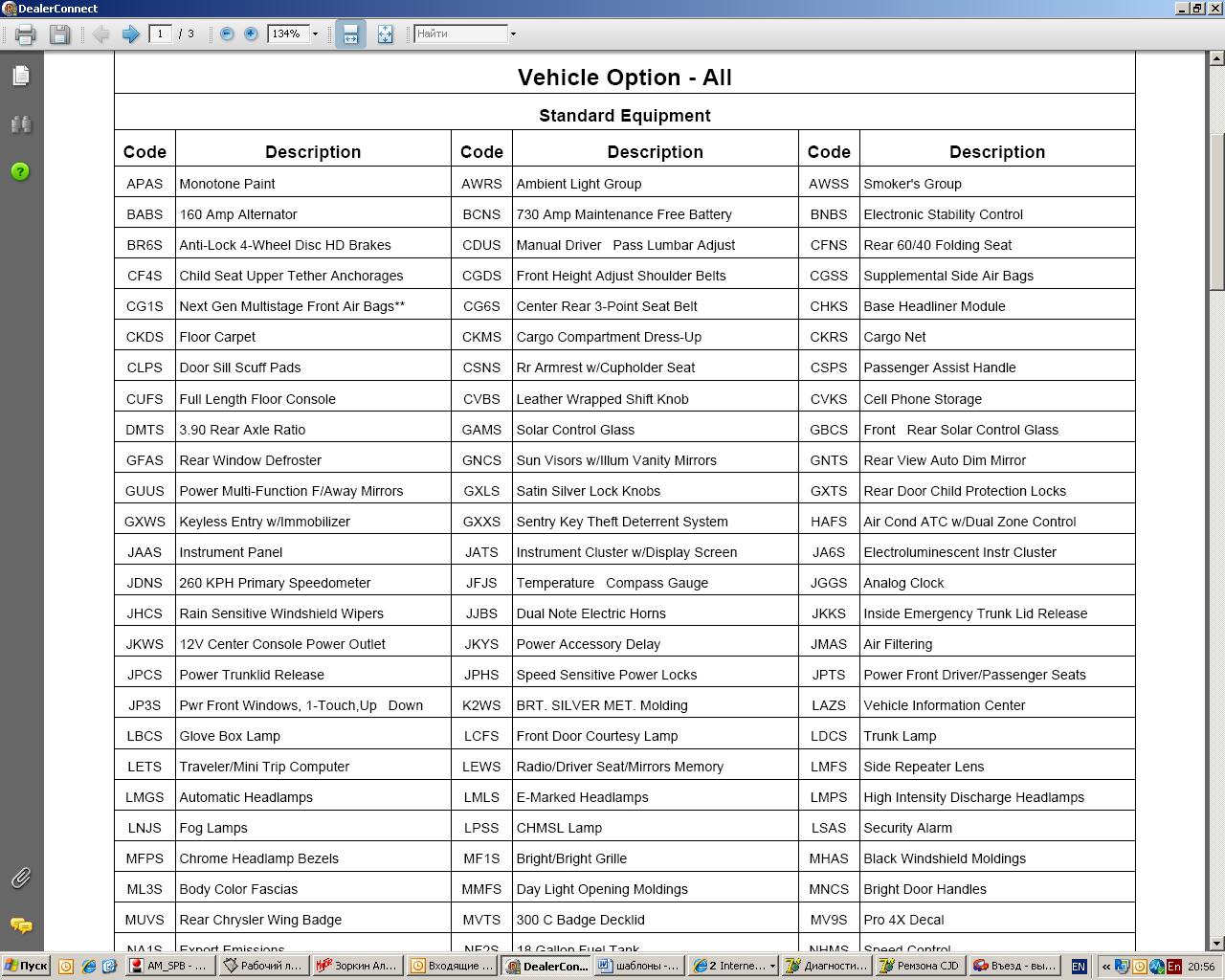Toggle fit-width scrolling mode button
The height and width of the screenshot is (980, 1225).
point(350,34)
